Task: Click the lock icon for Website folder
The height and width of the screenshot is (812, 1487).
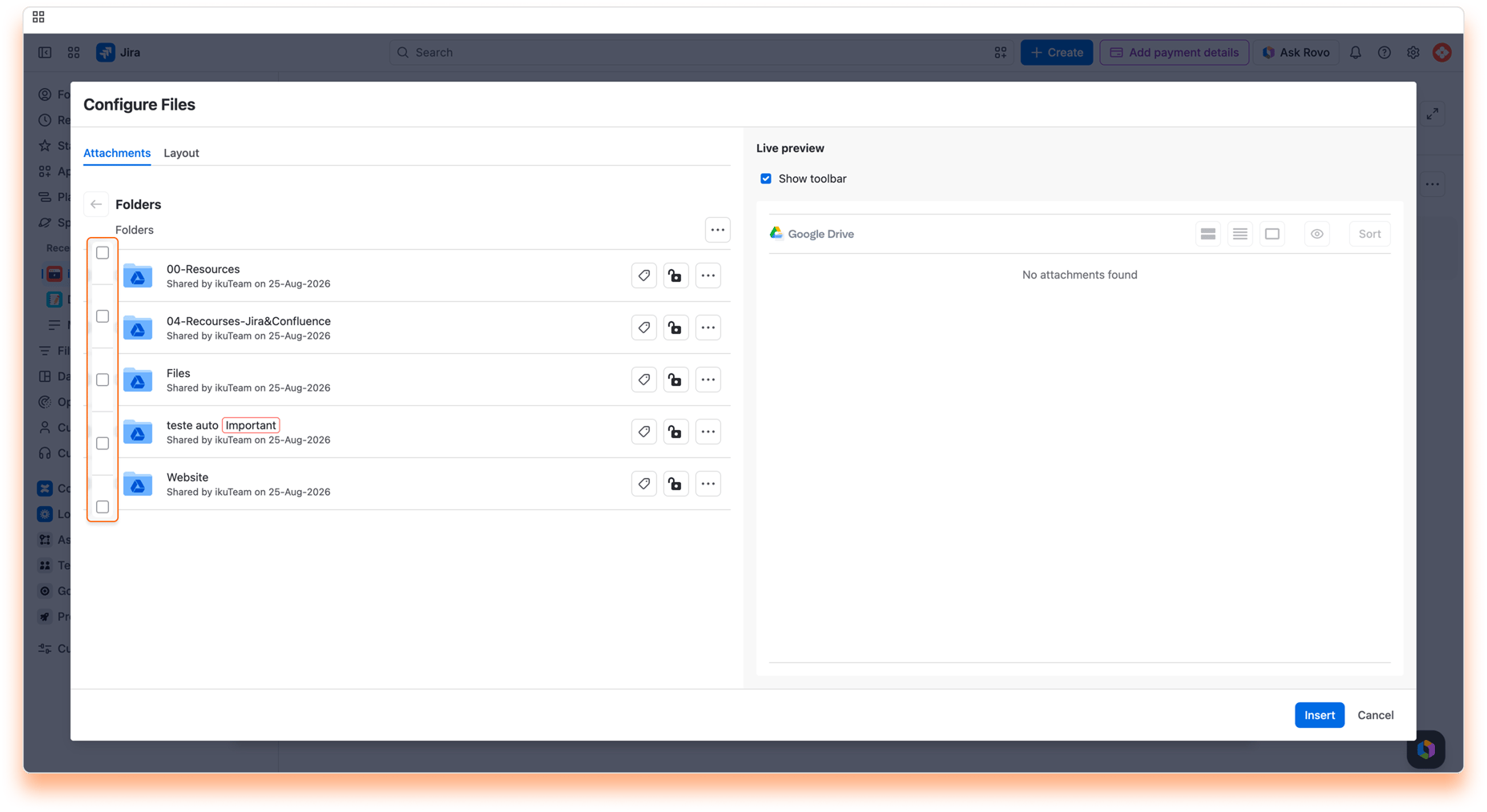Action: pyautogui.click(x=676, y=484)
